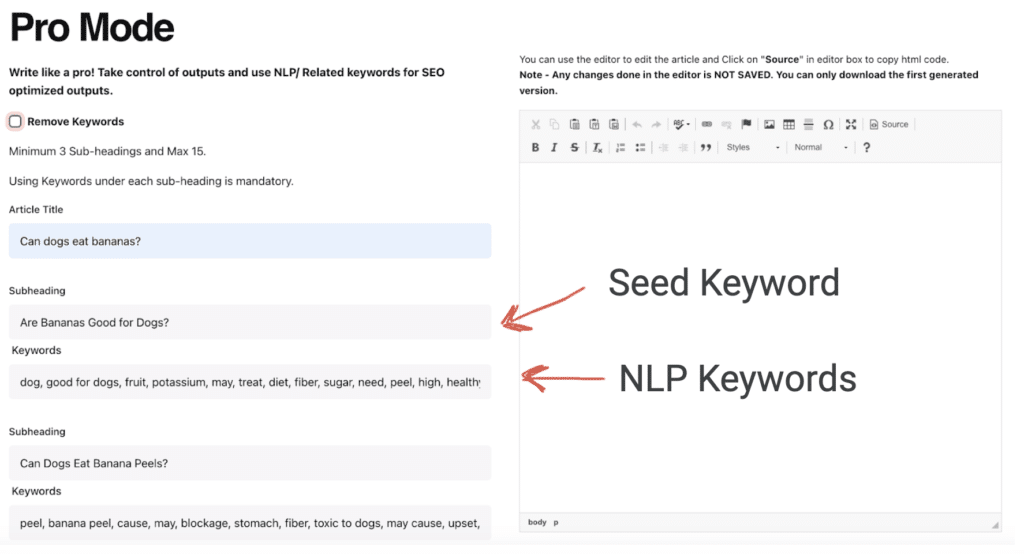Open the spell check dropdown arrow
The height and width of the screenshot is (554, 1024).
[x=689, y=125]
